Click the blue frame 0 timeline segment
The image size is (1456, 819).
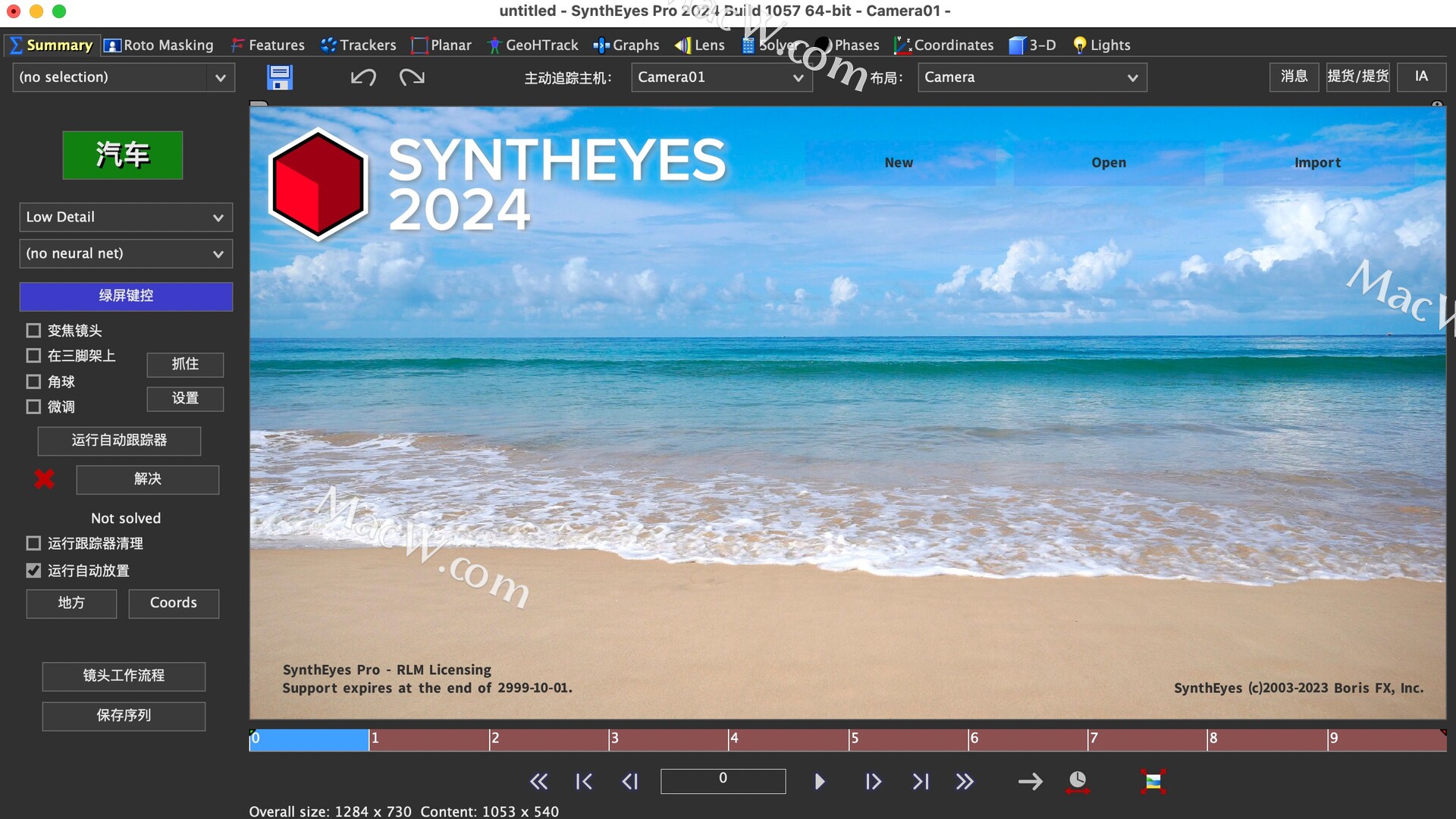pos(309,739)
